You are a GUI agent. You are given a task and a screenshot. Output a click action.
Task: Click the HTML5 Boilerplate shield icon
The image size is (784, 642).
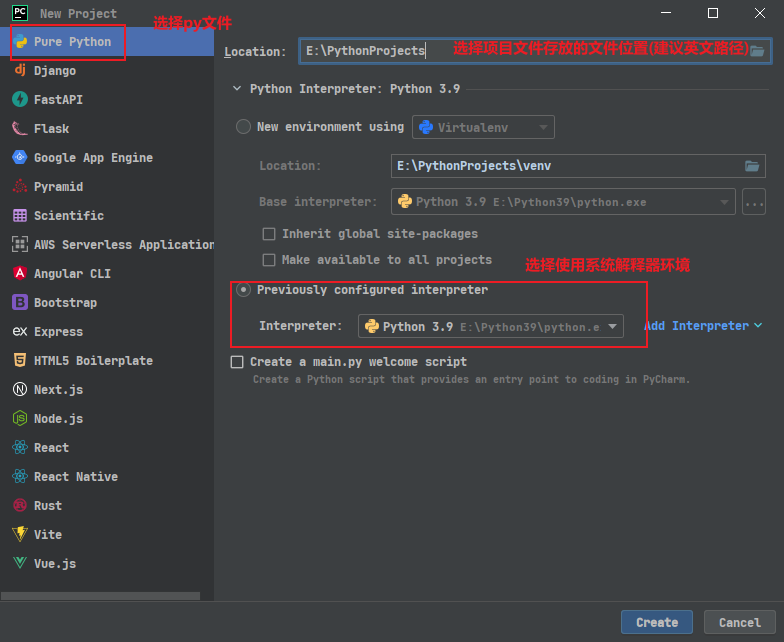(20, 360)
